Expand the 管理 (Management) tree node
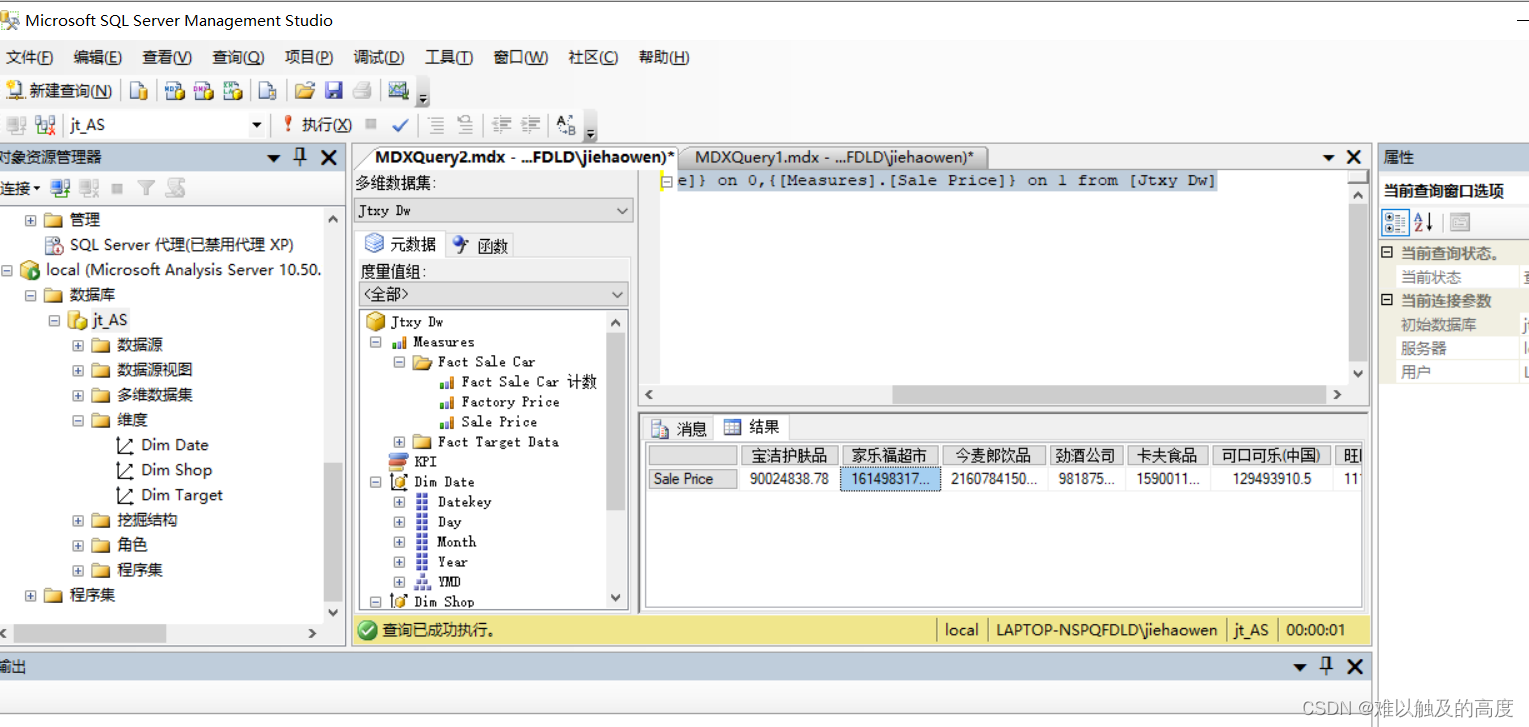This screenshot has height=727, width=1529. pos(30,220)
